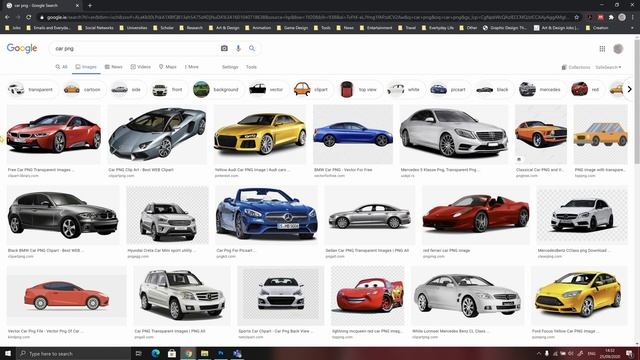Open Microsoft Teams from taskbar
Screen dimensions: 640x360
pyautogui.click(x=237, y=353)
